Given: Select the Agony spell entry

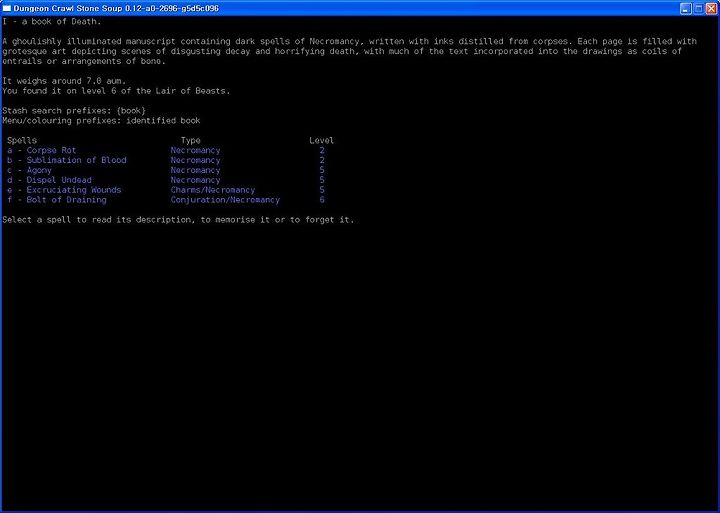Looking at the screenshot, I should (x=29, y=170).
